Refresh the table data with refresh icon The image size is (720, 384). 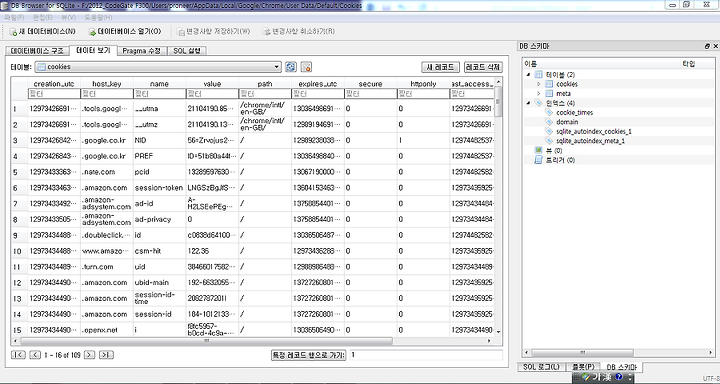point(291,67)
